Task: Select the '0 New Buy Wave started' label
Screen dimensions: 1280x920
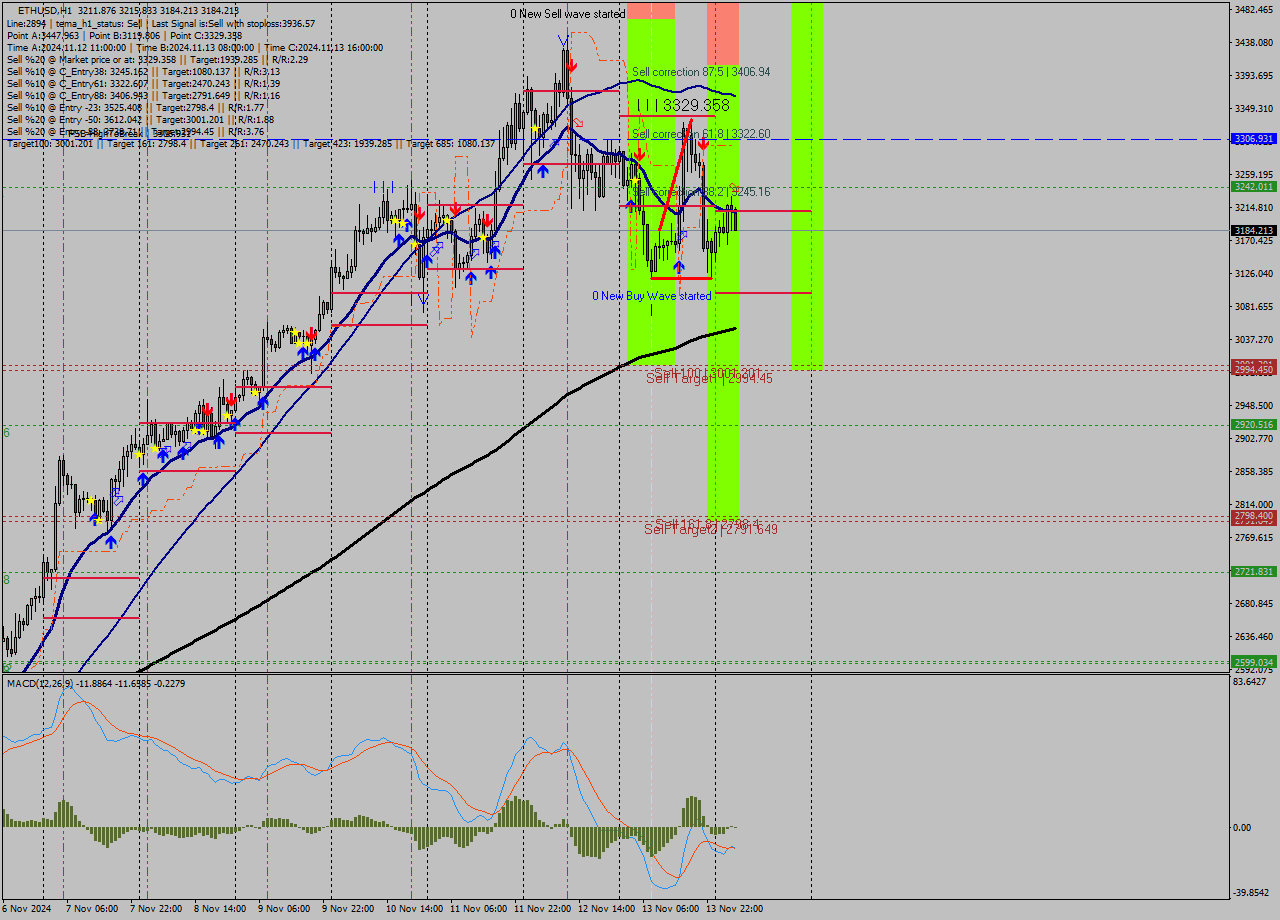Action: (652, 296)
